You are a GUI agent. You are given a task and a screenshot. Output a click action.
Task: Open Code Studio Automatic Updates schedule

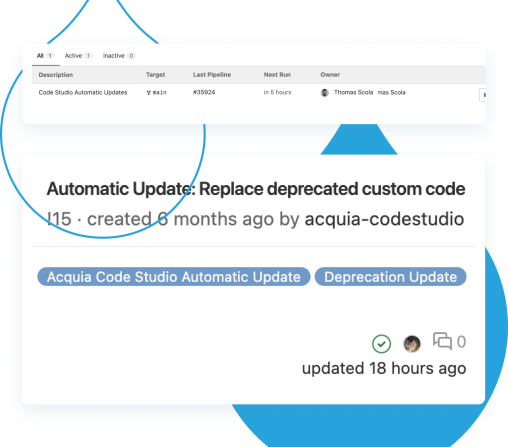pyautogui.click(x=83, y=92)
